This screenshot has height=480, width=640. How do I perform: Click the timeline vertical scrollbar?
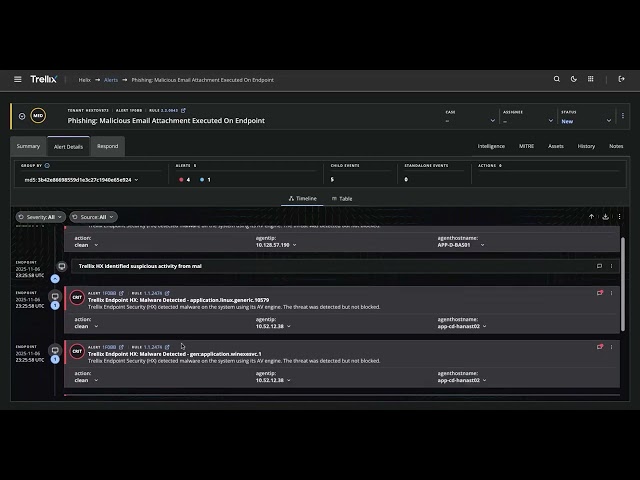(x=623, y=284)
